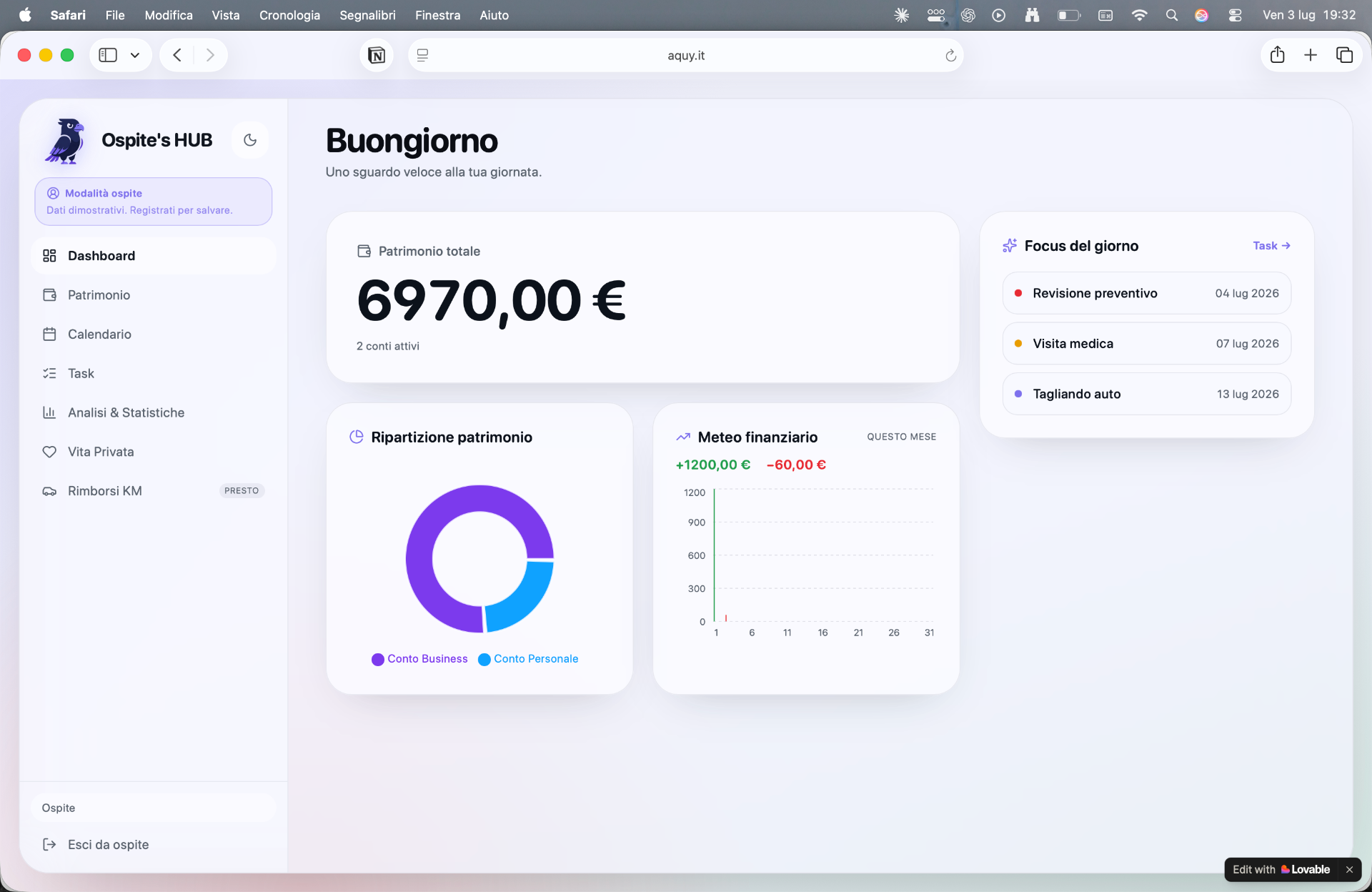The height and width of the screenshot is (892, 1372).
Task: Open the Cronologia menu
Action: click(289, 15)
